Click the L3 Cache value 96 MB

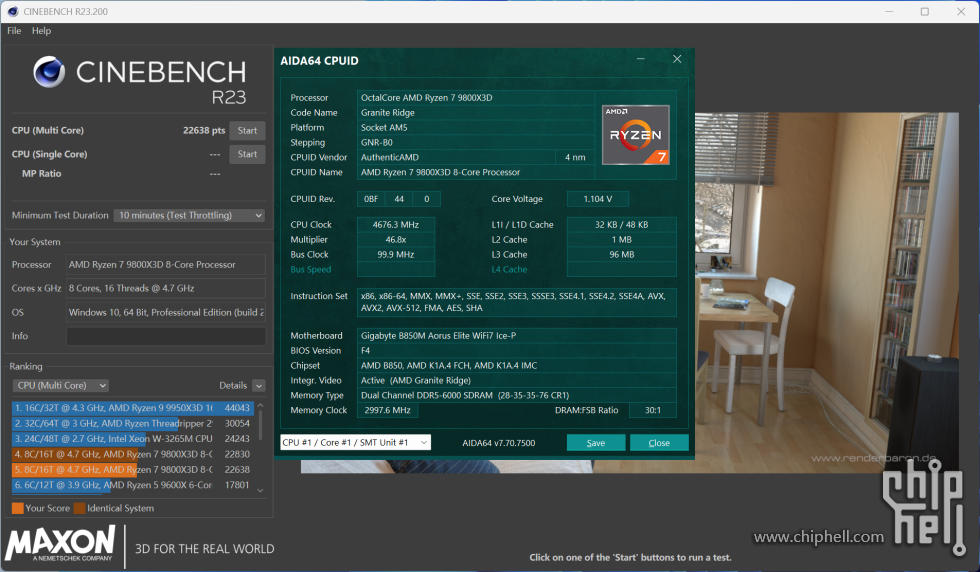coord(621,254)
